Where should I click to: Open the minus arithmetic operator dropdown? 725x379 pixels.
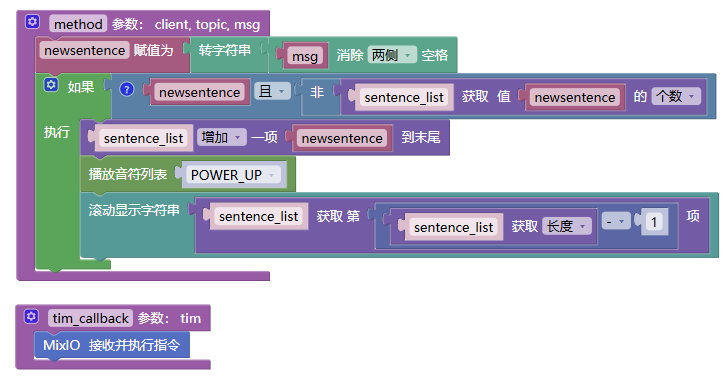point(615,222)
